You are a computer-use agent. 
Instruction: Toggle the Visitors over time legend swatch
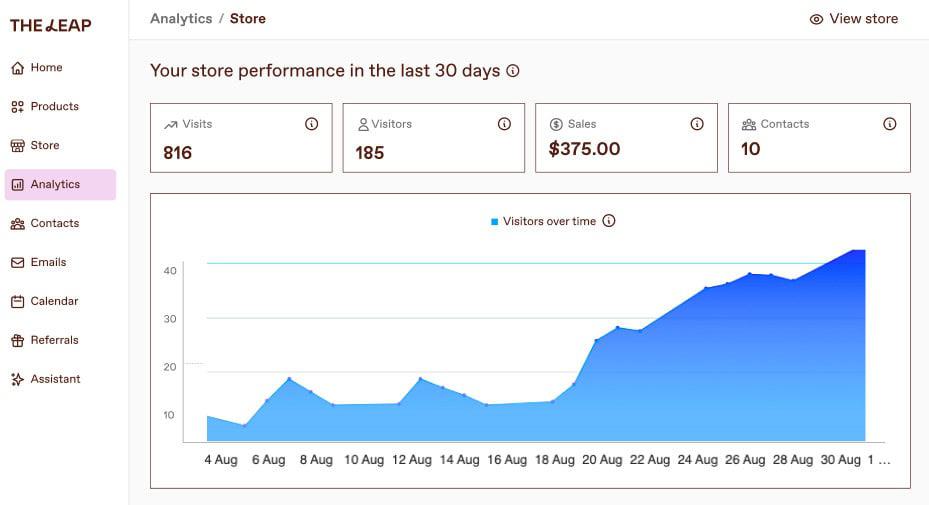(x=494, y=222)
